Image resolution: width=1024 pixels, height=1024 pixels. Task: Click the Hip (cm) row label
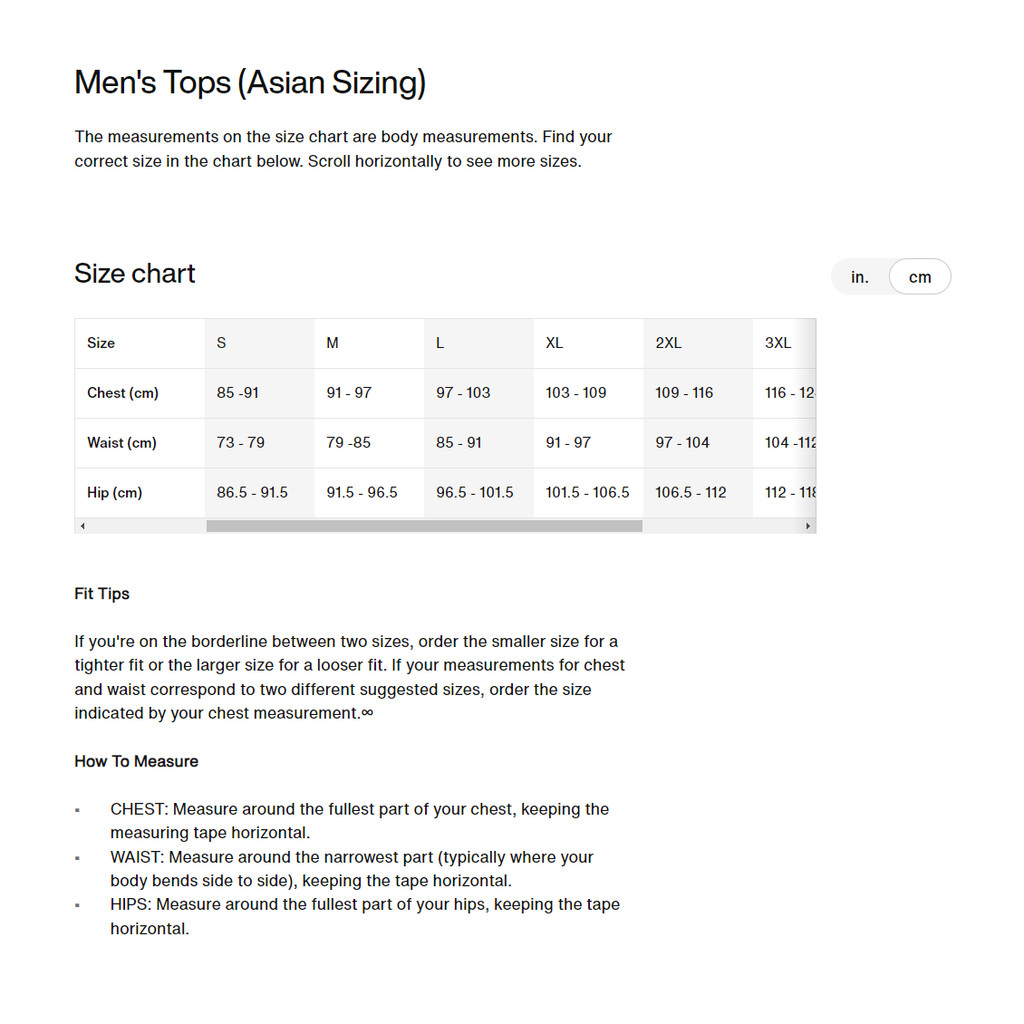click(114, 493)
